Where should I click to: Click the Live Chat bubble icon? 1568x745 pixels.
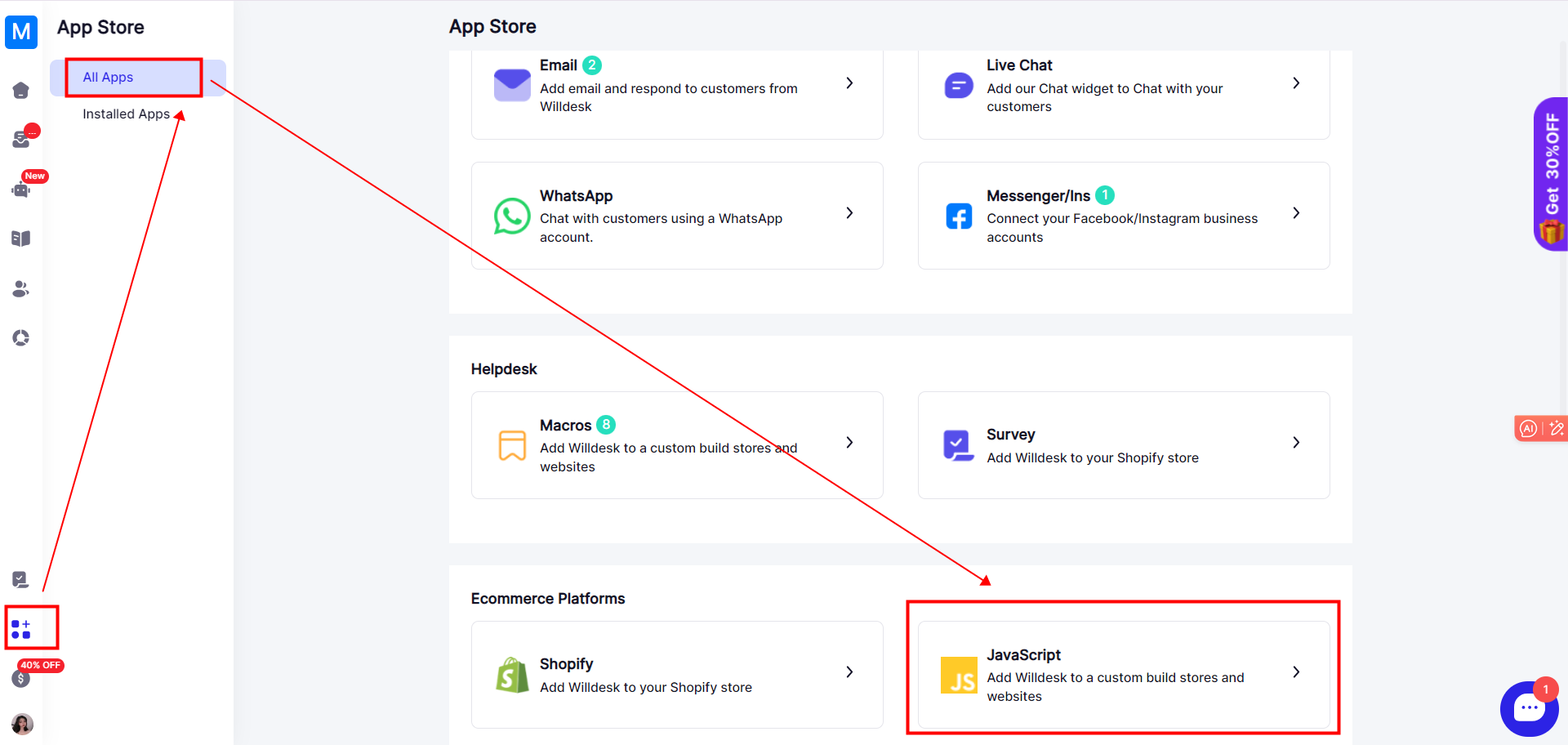click(x=959, y=85)
